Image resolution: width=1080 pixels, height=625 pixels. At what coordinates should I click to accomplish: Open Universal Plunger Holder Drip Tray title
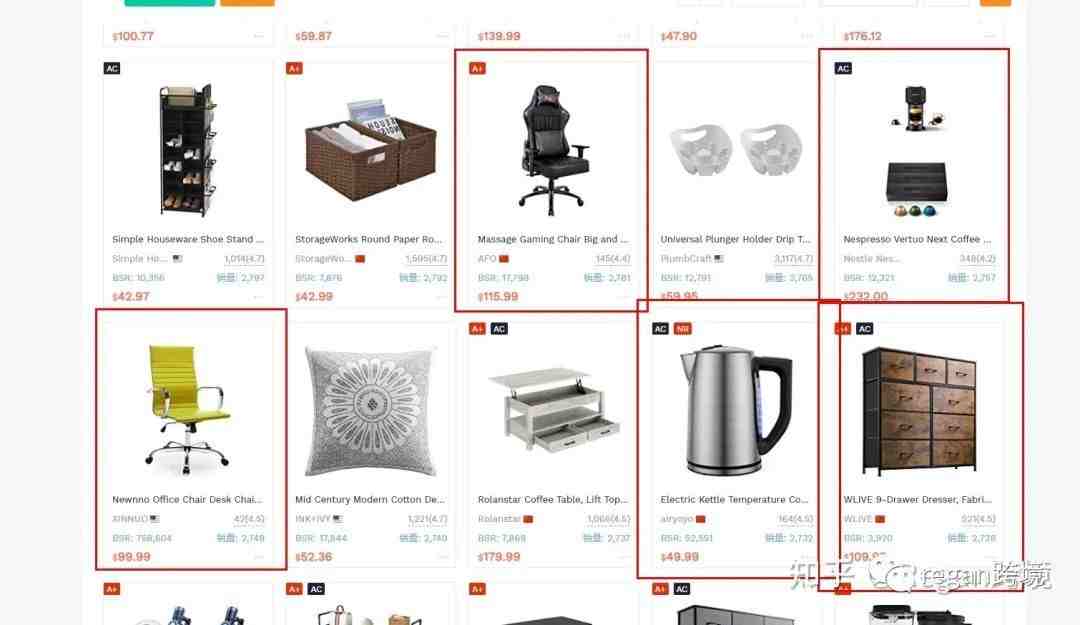coord(736,239)
